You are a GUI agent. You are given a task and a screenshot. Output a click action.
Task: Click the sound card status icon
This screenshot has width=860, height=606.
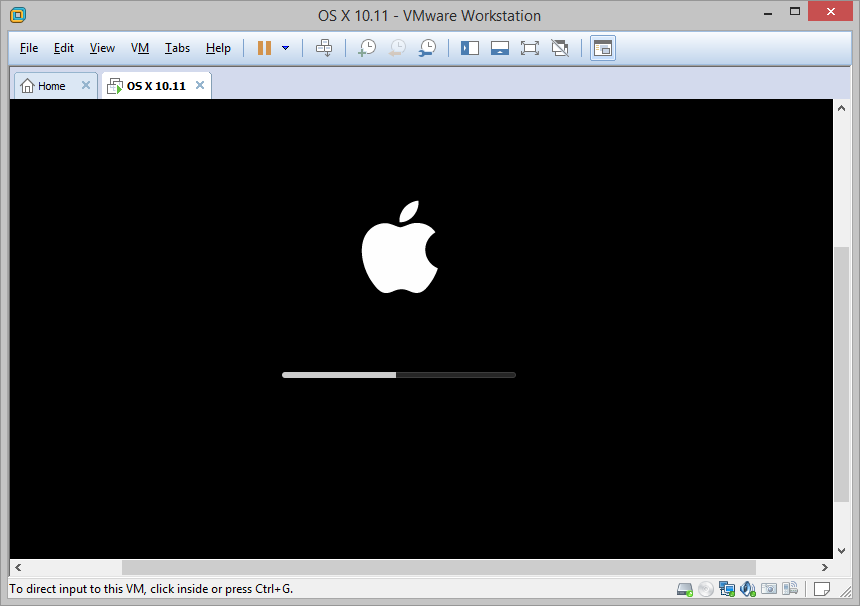(748, 590)
